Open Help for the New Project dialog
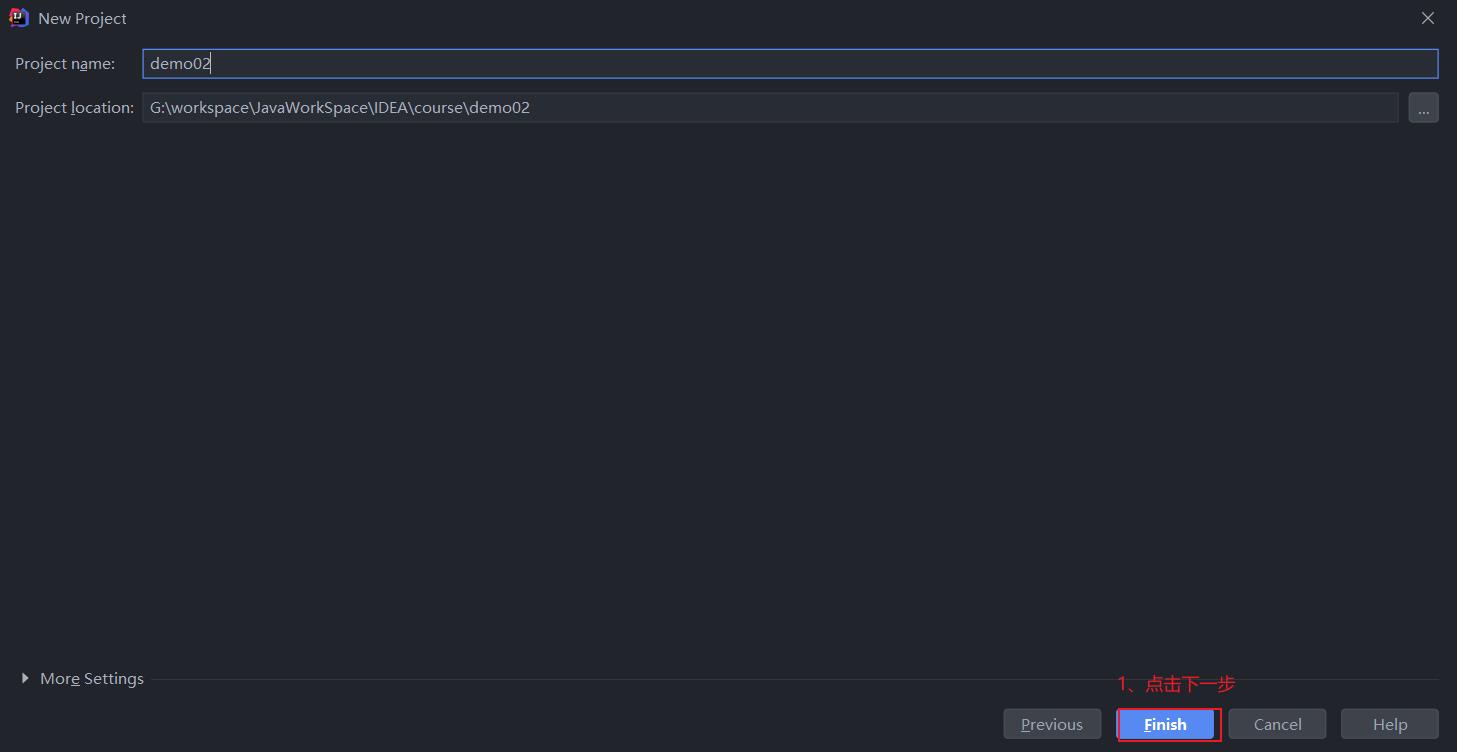 pos(1389,725)
